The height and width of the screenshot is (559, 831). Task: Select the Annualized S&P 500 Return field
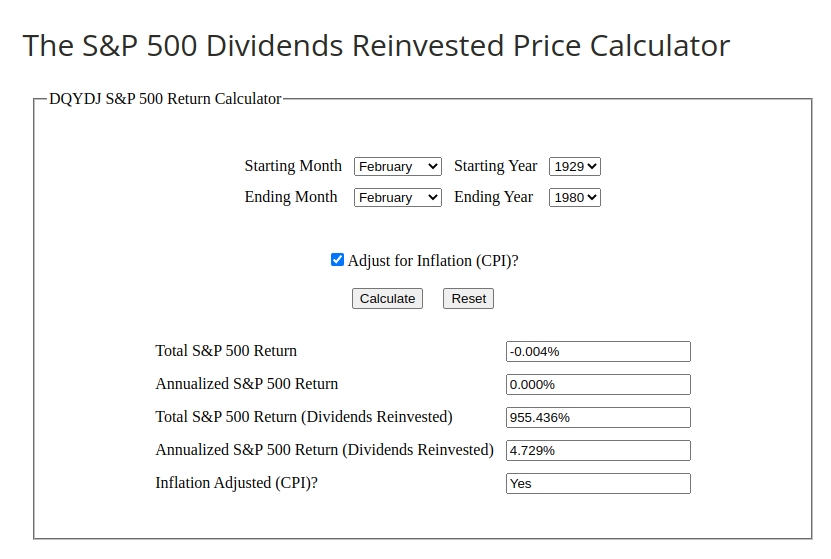pyautogui.click(x=598, y=385)
